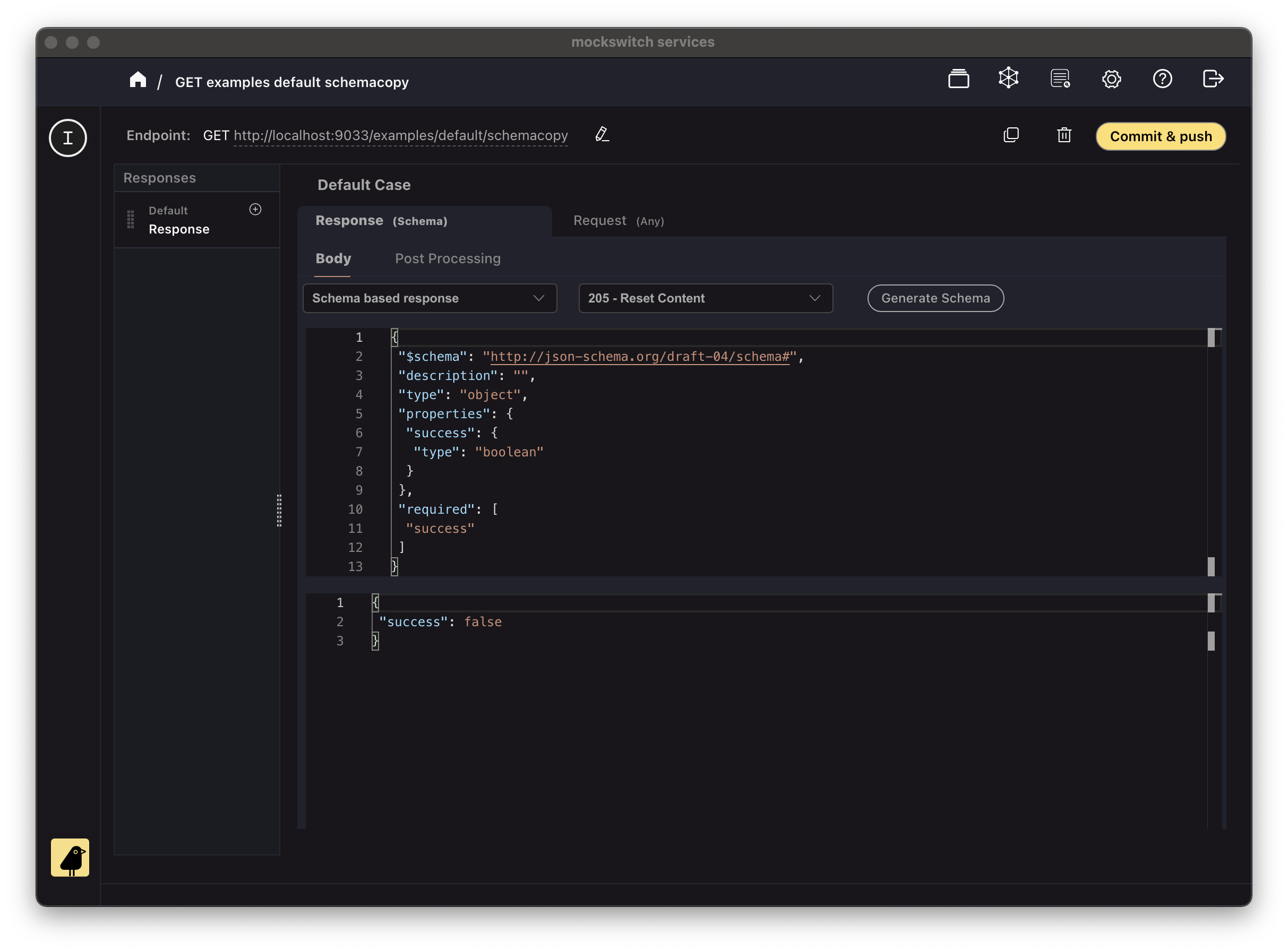Image resolution: width=1288 pixels, height=951 pixels.
Task: Edit endpoint with pencil icon
Action: coord(602,135)
